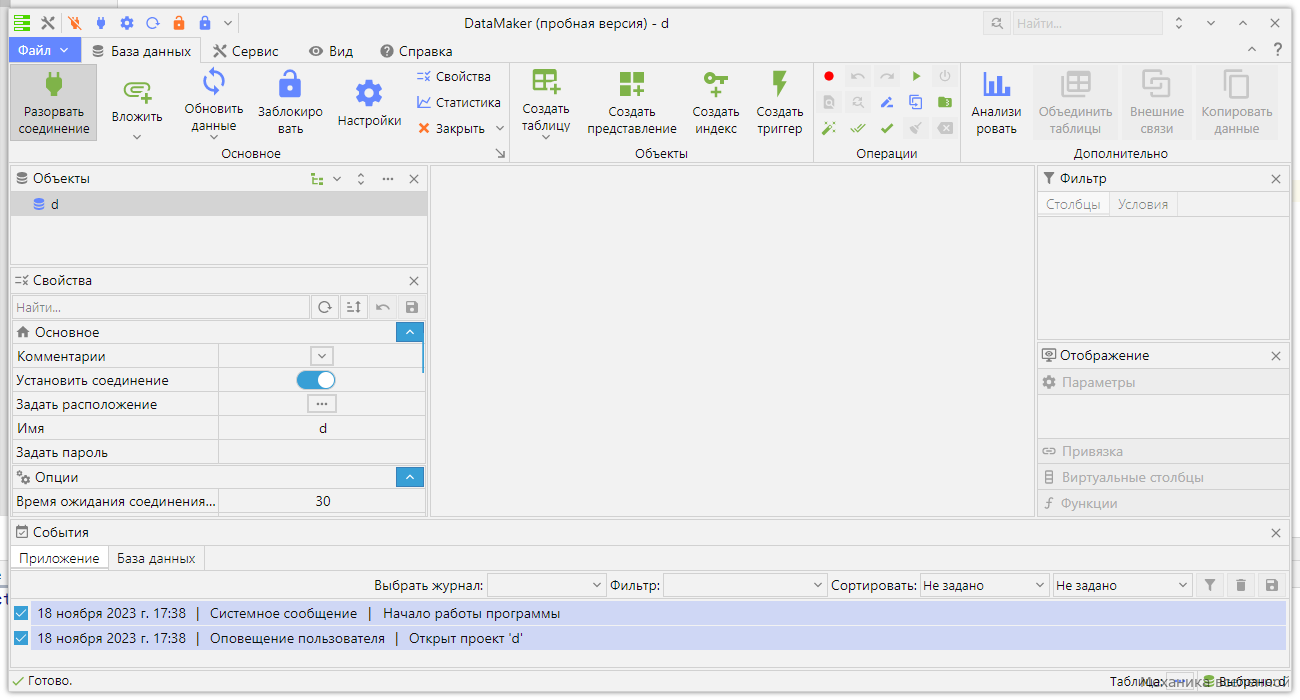Click the green magic wand icon in Операции

pyautogui.click(x=829, y=128)
